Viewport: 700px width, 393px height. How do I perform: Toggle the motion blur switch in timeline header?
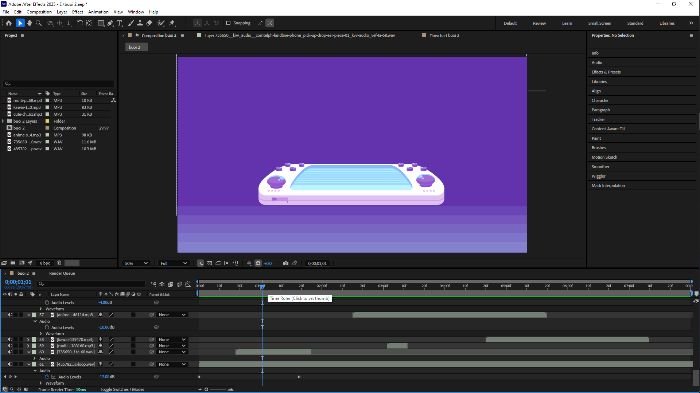pyautogui.click(x=179, y=284)
